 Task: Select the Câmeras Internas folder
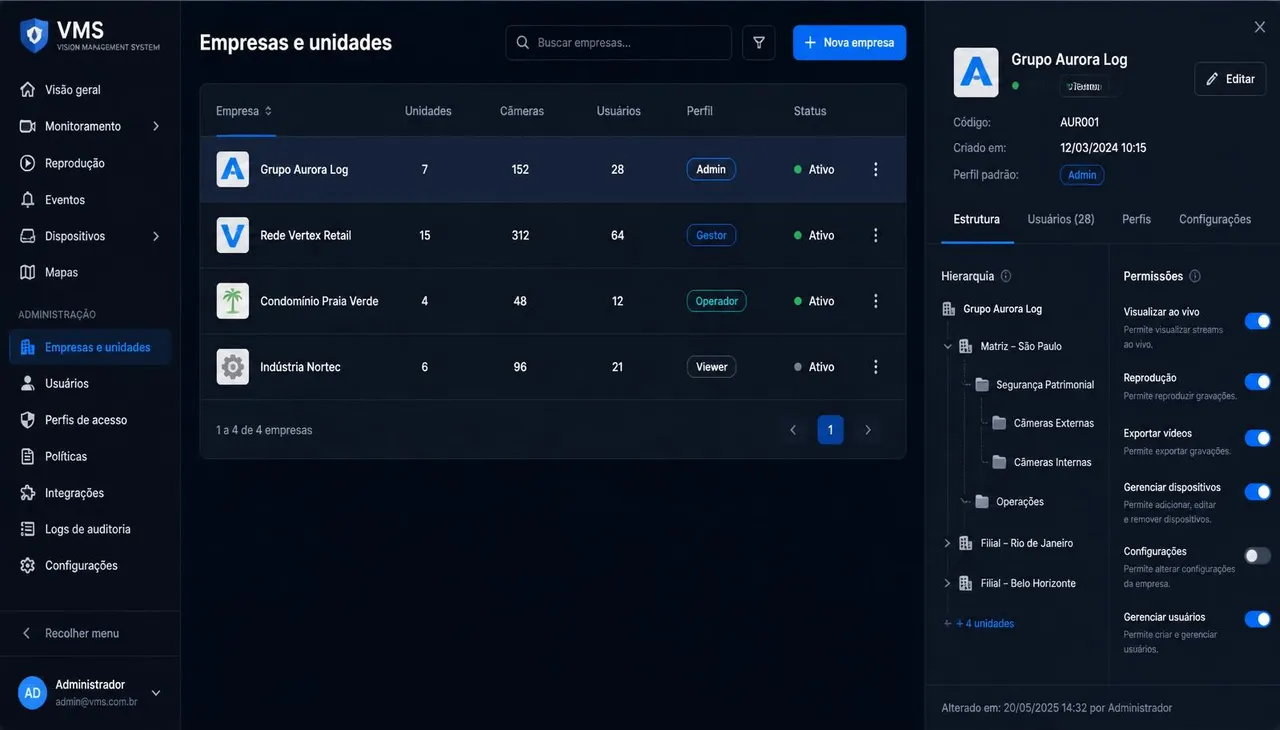point(1042,462)
